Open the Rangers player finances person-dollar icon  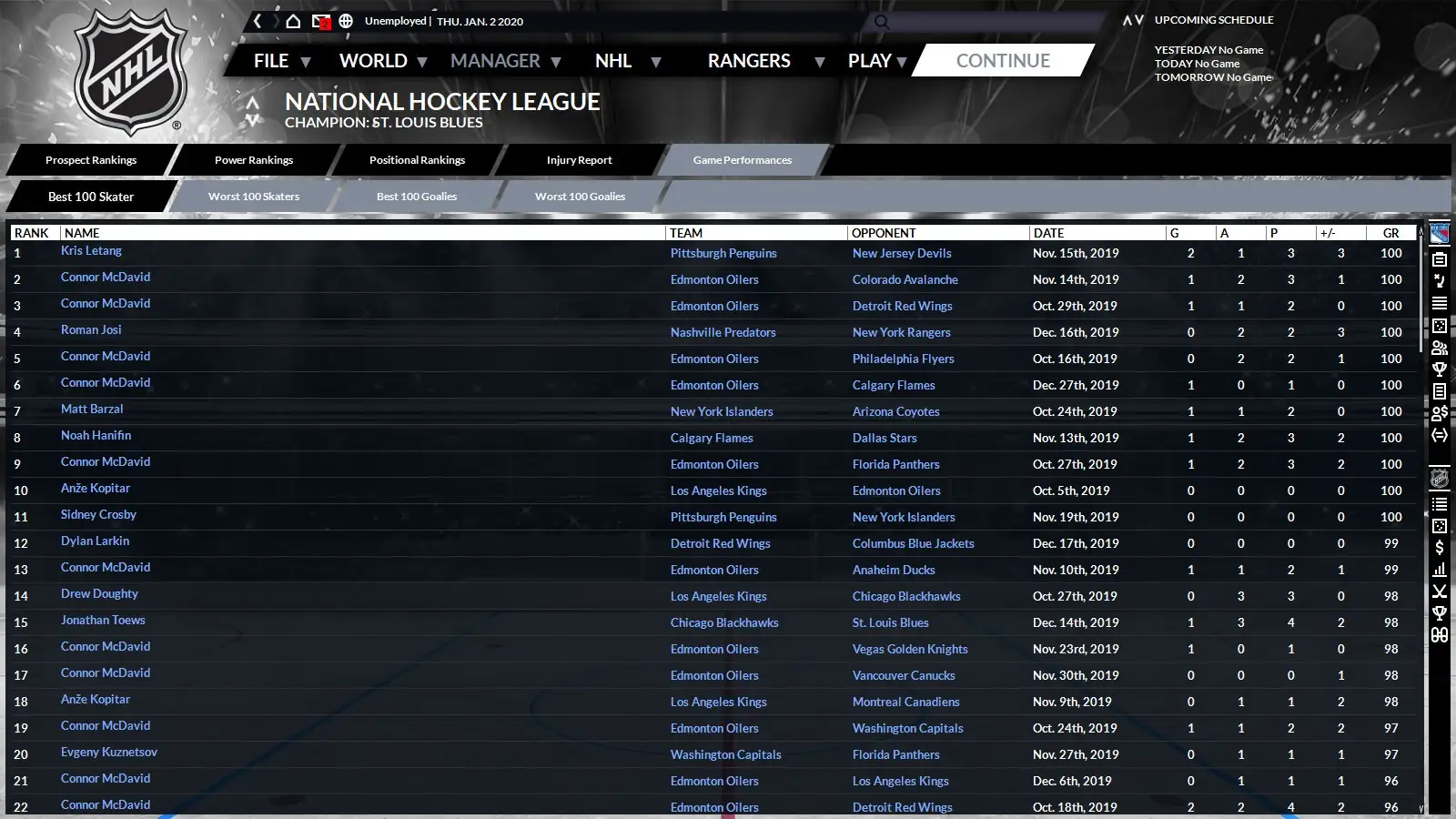pos(1440,413)
